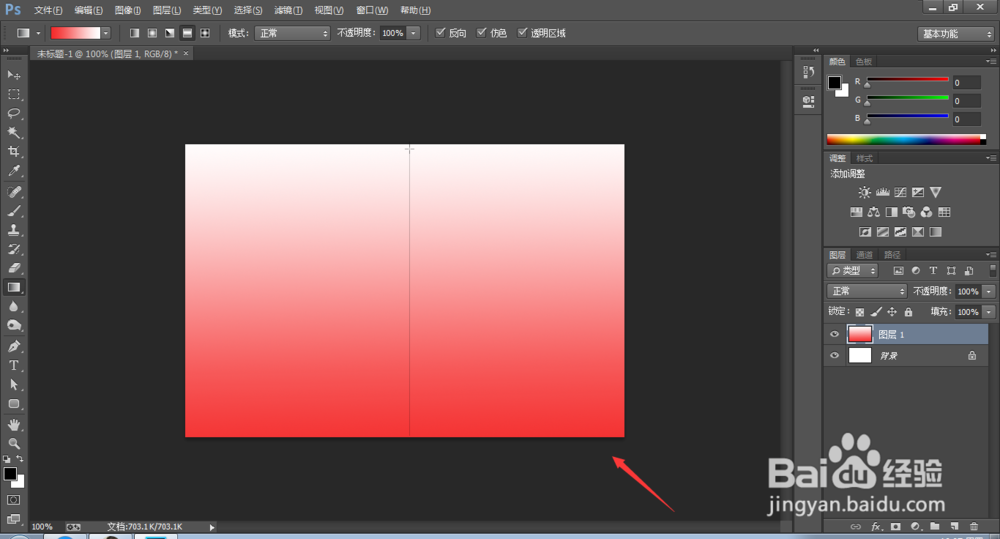Select the History Brush tool
1000x539 pixels.
pyautogui.click(x=13, y=249)
